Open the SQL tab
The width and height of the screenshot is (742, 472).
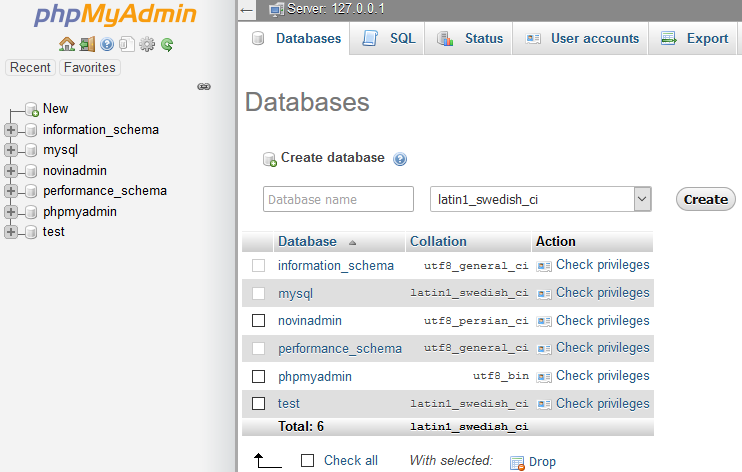389,38
